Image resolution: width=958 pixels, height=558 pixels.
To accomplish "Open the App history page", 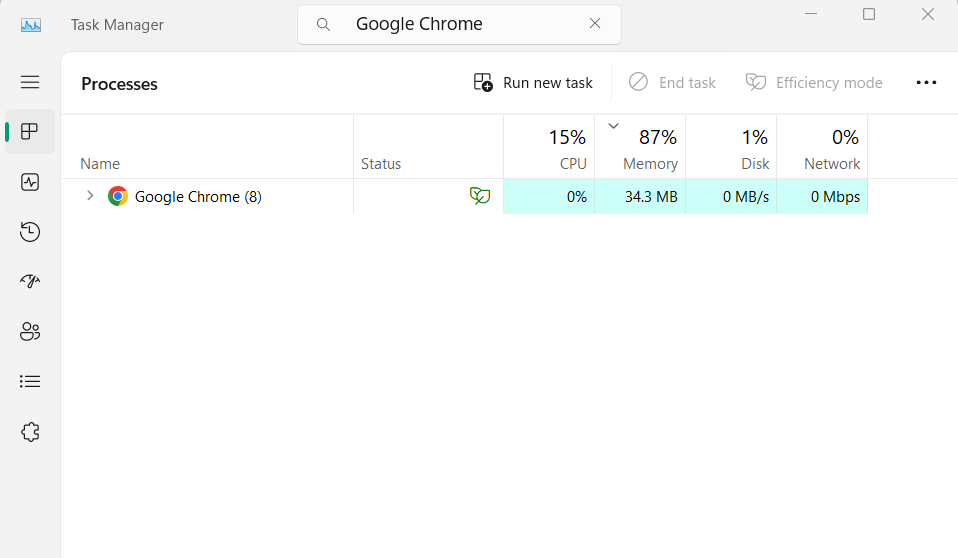I will (30, 232).
